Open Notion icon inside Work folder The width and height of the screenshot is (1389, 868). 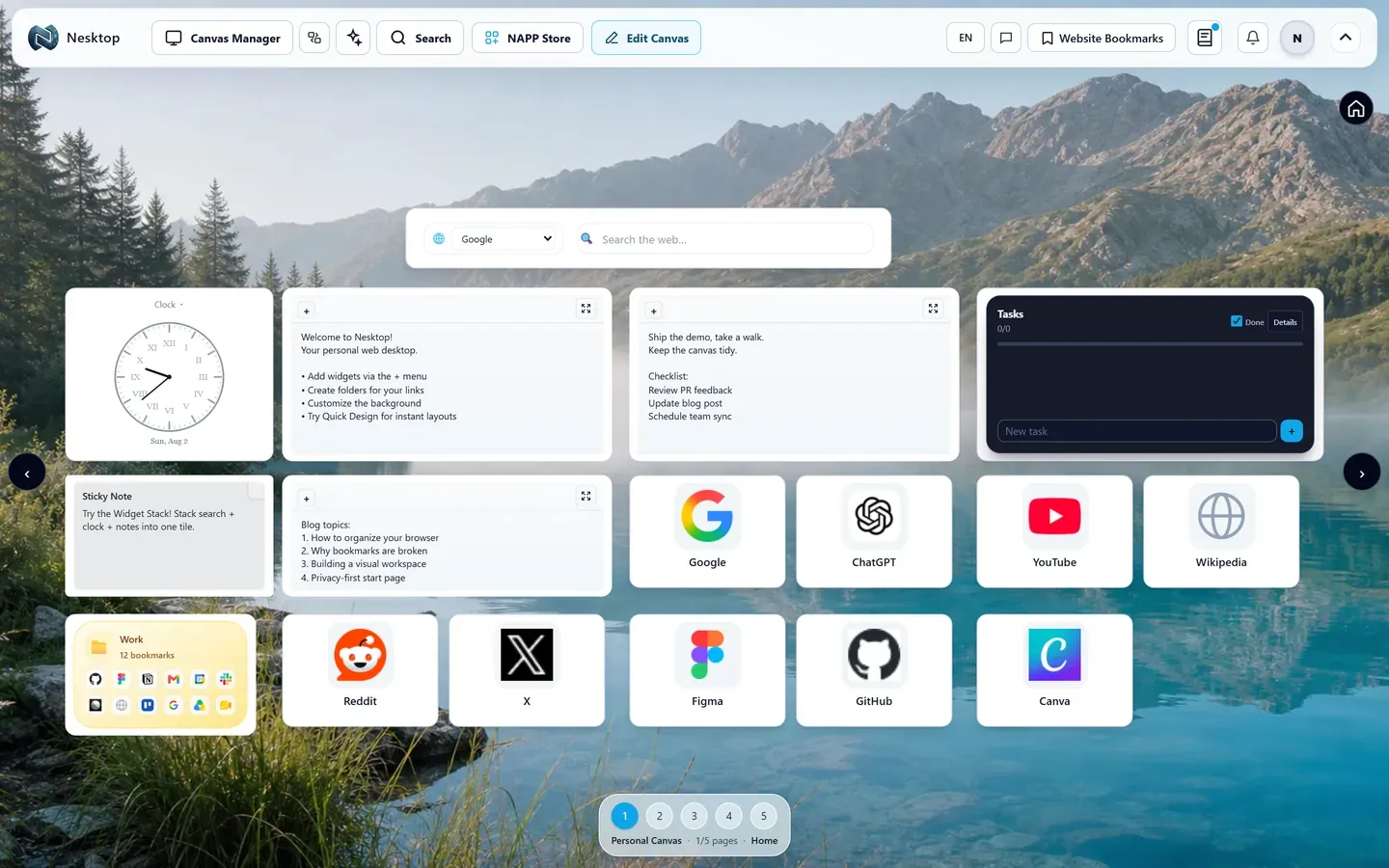click(x=148, y=679)
